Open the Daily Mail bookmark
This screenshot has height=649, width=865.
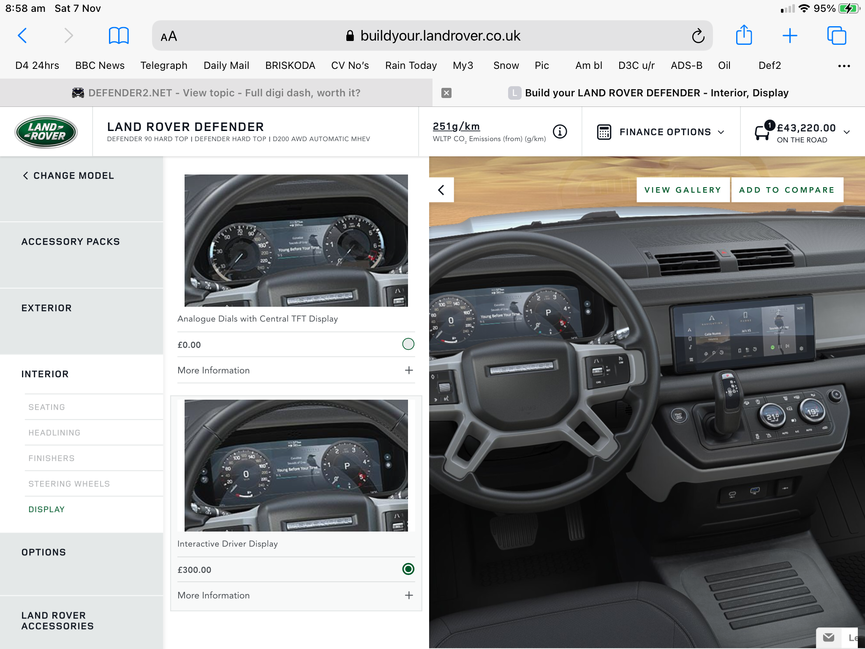(226, 66)
